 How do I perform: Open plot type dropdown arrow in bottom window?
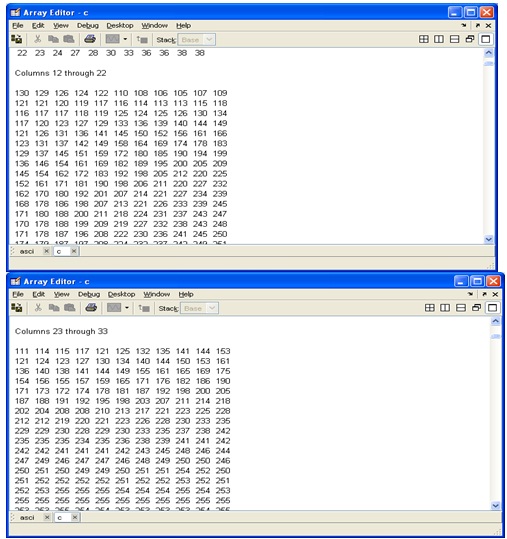pyautogui.click(x=127, y=308)
